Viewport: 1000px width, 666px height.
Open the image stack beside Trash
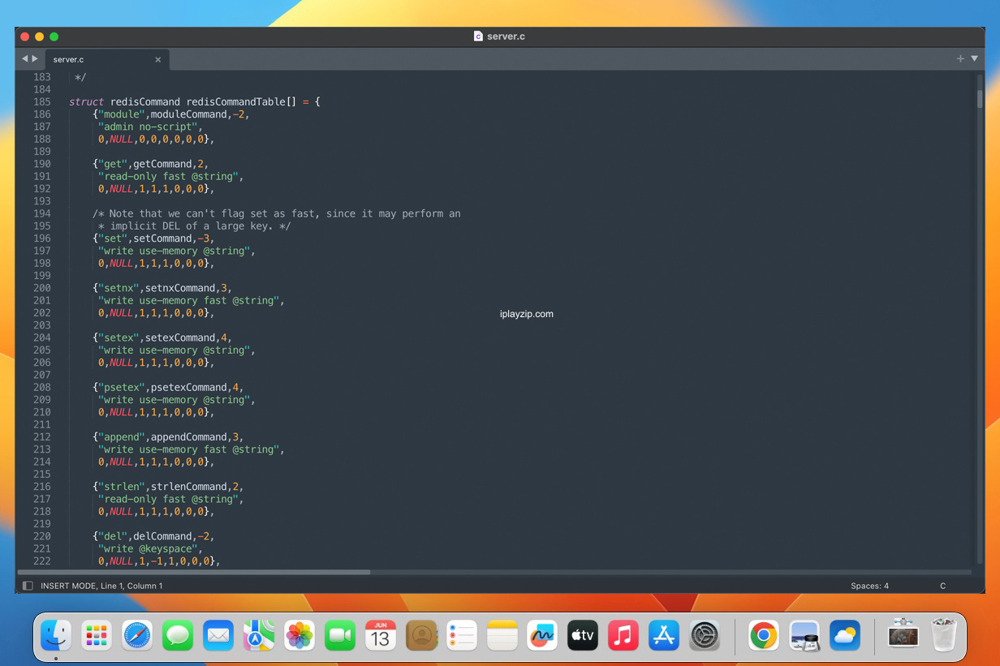coord(903,634)
